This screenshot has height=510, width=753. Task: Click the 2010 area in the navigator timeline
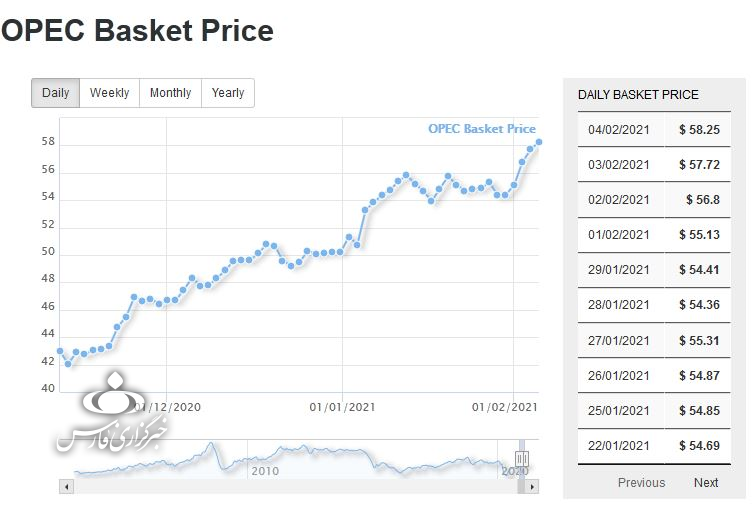click(265, 468)
